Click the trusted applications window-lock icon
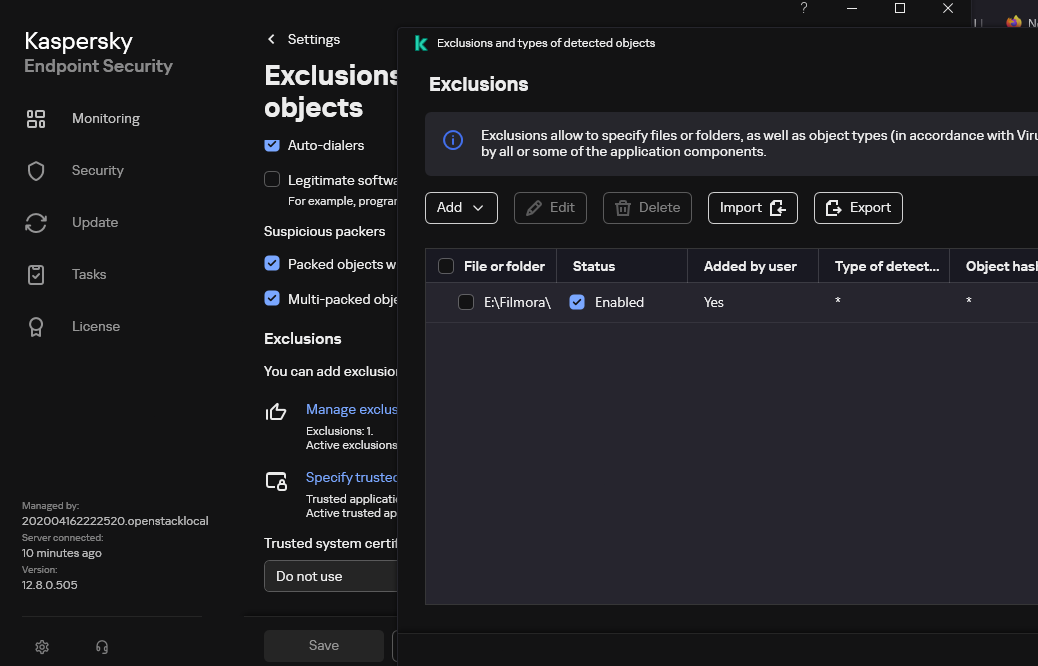 tap(276, 481)
